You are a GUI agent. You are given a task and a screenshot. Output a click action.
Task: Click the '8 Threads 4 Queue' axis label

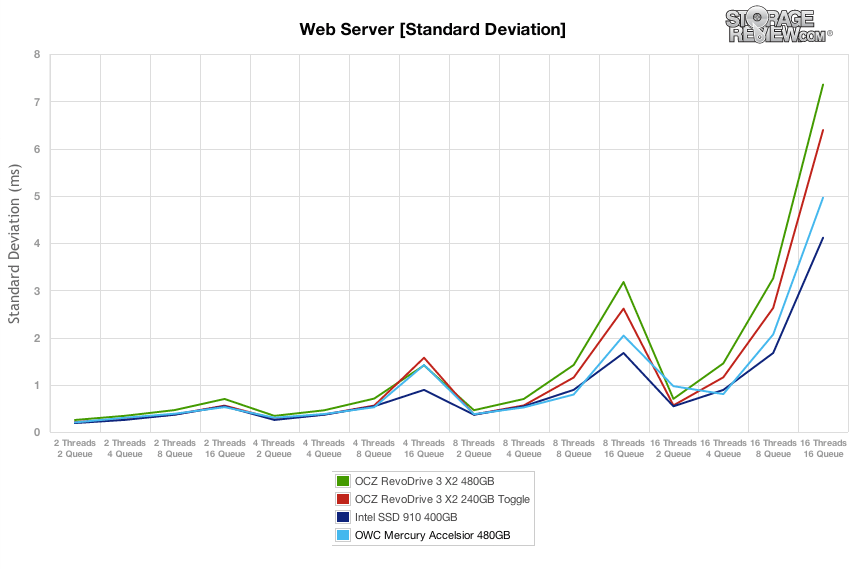coord(524,449)
